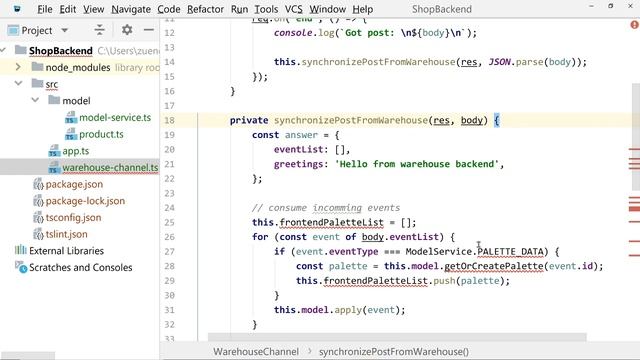Open the Project view dropdown
640x360 pixels.
pyautogui.click(x=64, y=30)
